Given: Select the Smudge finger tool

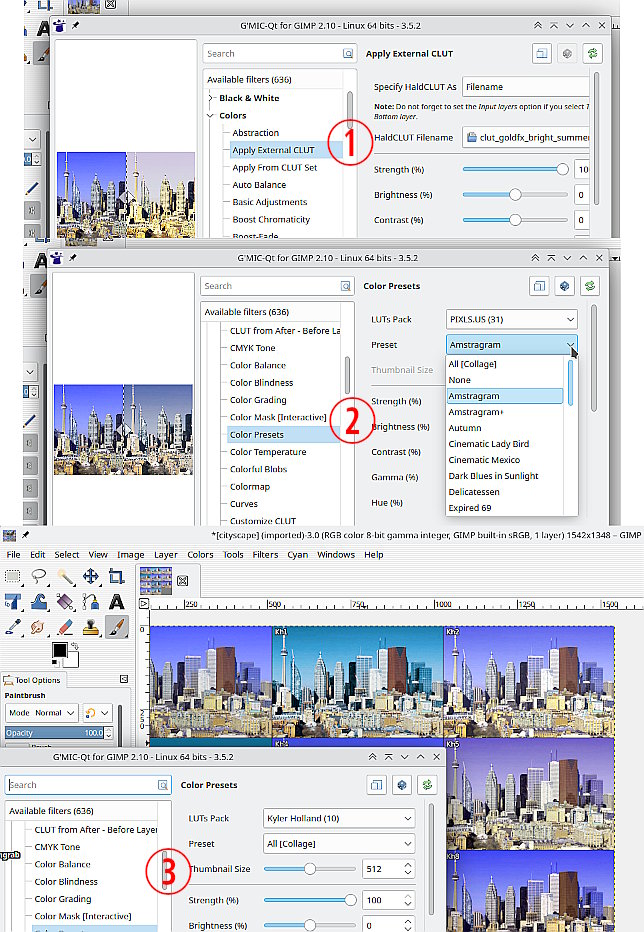Looking at the screenshot, I should pyautogui.click(x=39, y=627).
